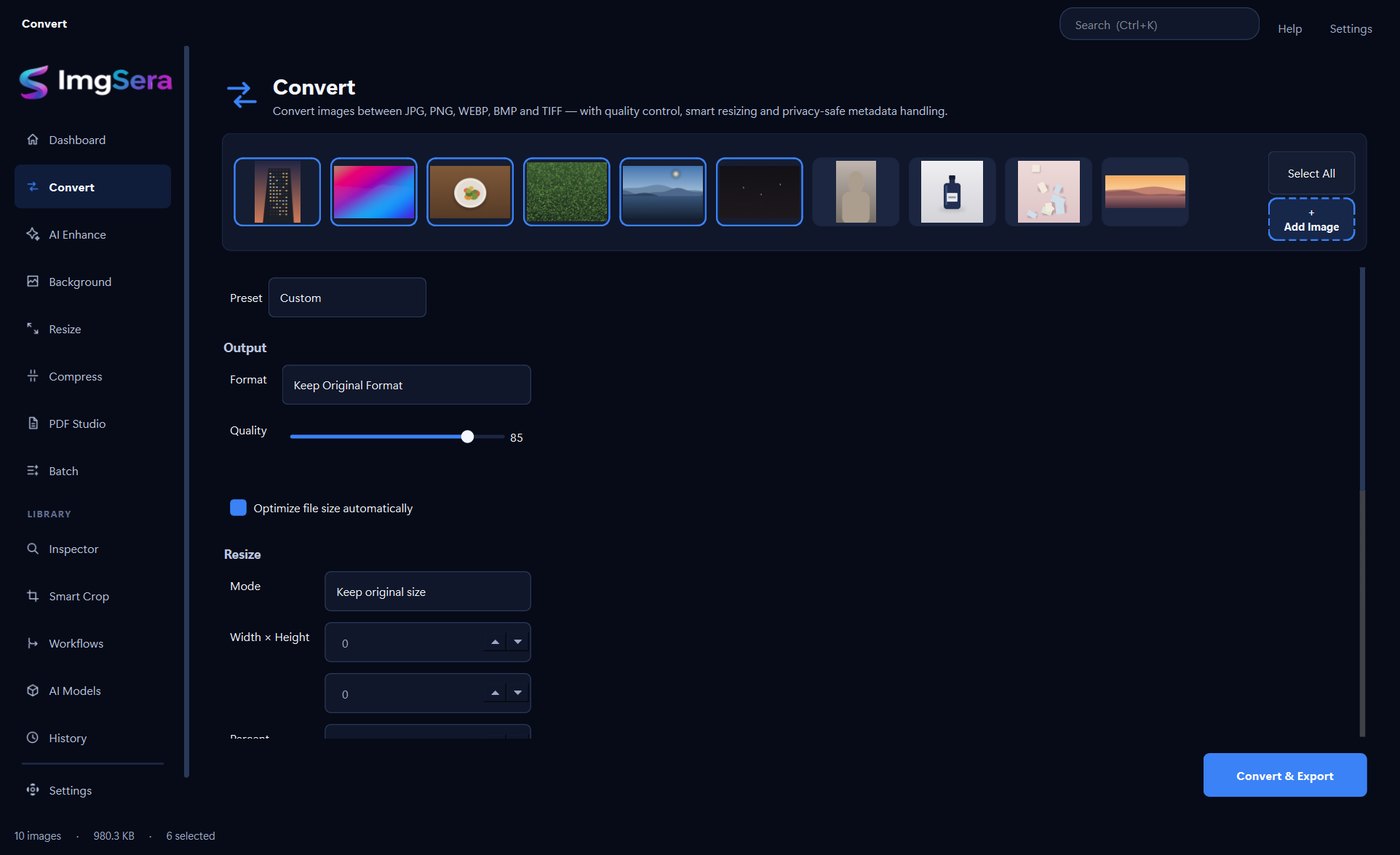
Task: Select the pink-blue gradient thumbnail
Action: coord(374,192)
